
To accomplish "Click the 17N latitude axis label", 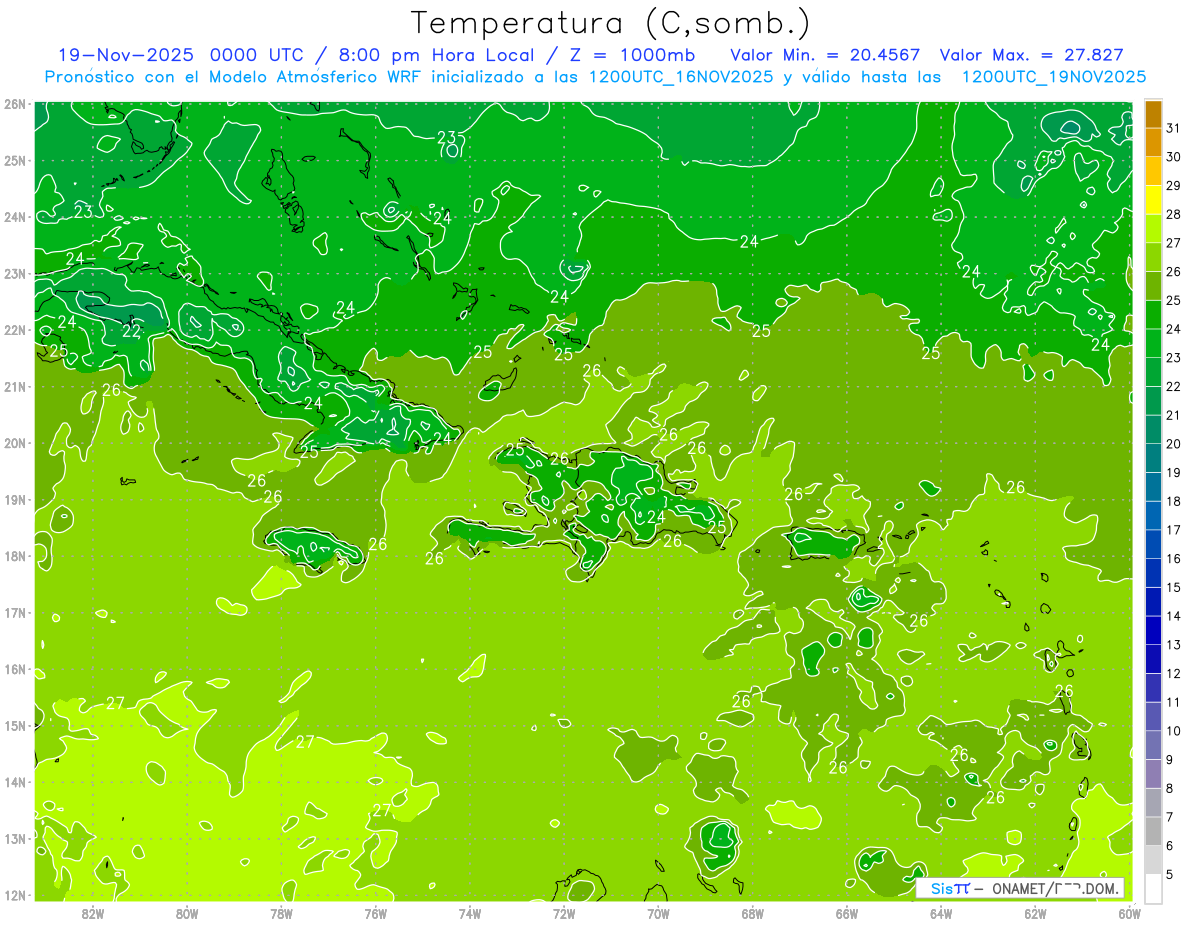I will (14, 612).
